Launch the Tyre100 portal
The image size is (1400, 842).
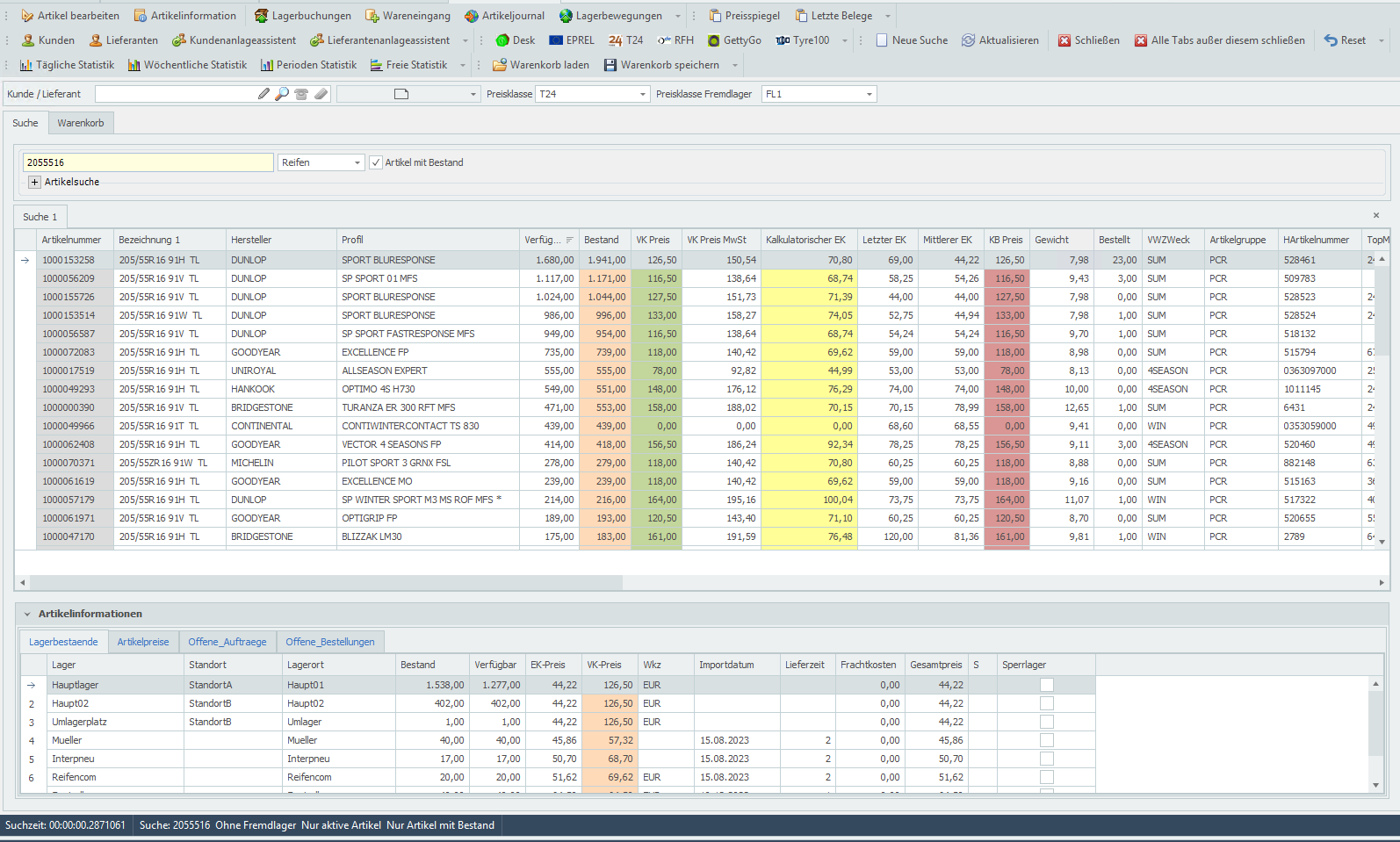pos(802,40)
